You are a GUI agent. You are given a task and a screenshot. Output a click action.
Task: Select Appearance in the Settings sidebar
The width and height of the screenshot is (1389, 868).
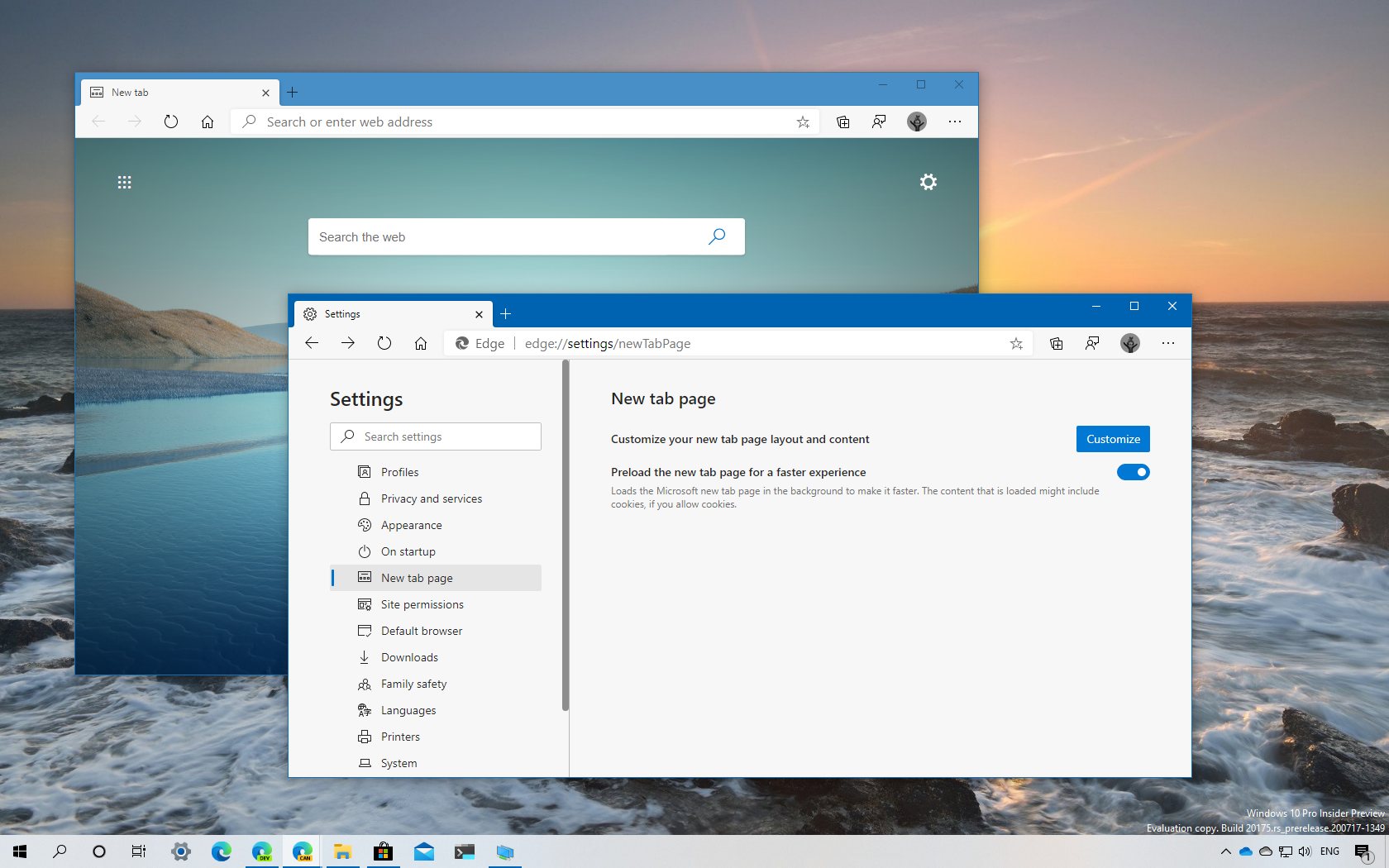click(411, 525)
